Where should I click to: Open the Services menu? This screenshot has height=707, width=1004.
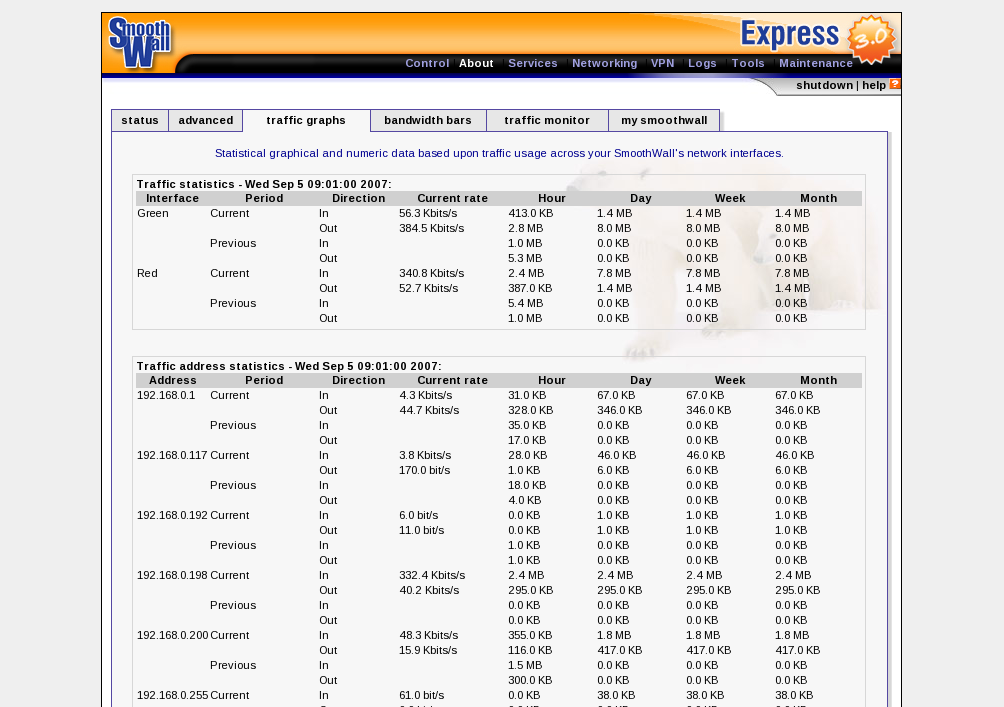[x=533, y=63]
